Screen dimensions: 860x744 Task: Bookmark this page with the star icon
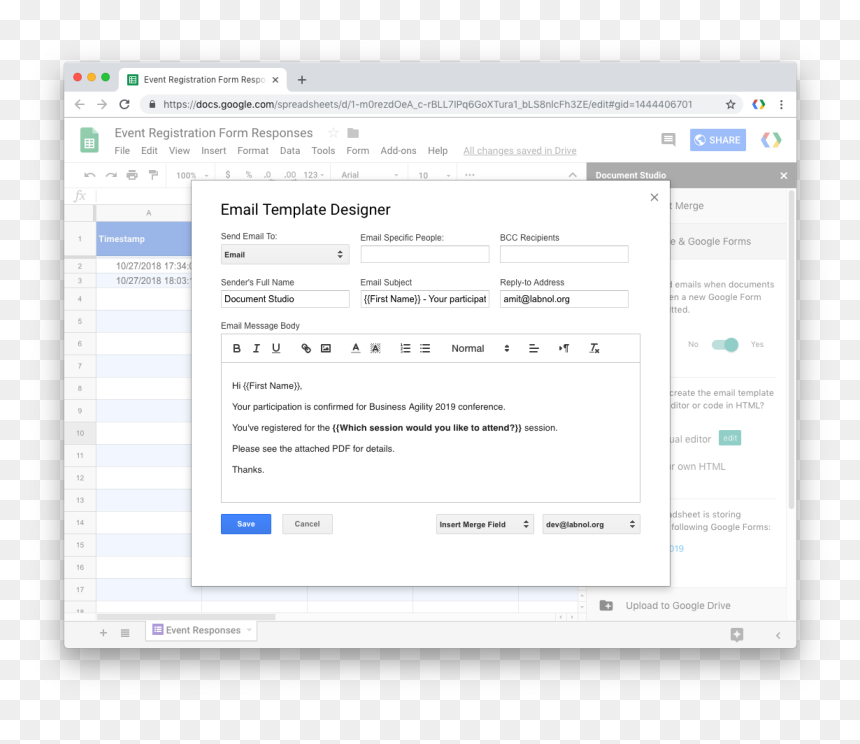click(731, 104)
